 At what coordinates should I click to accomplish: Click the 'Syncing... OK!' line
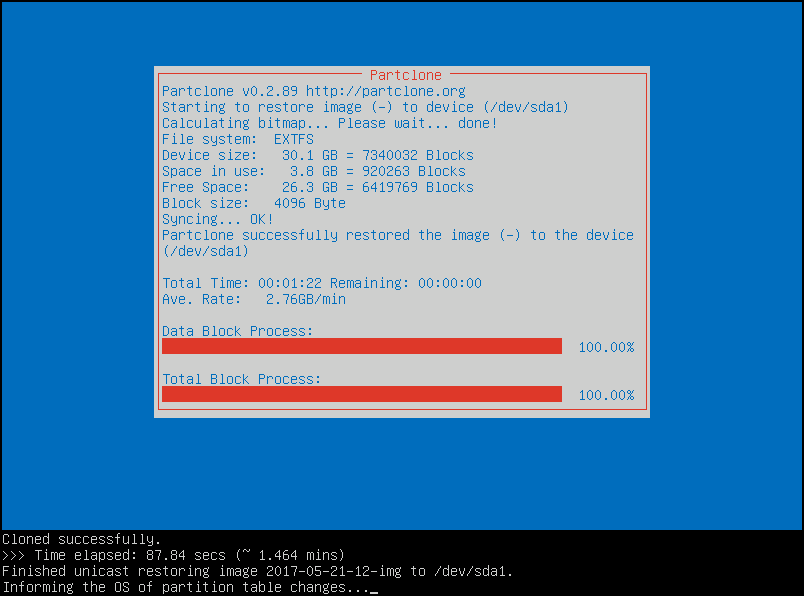click(x=217, y=219)
